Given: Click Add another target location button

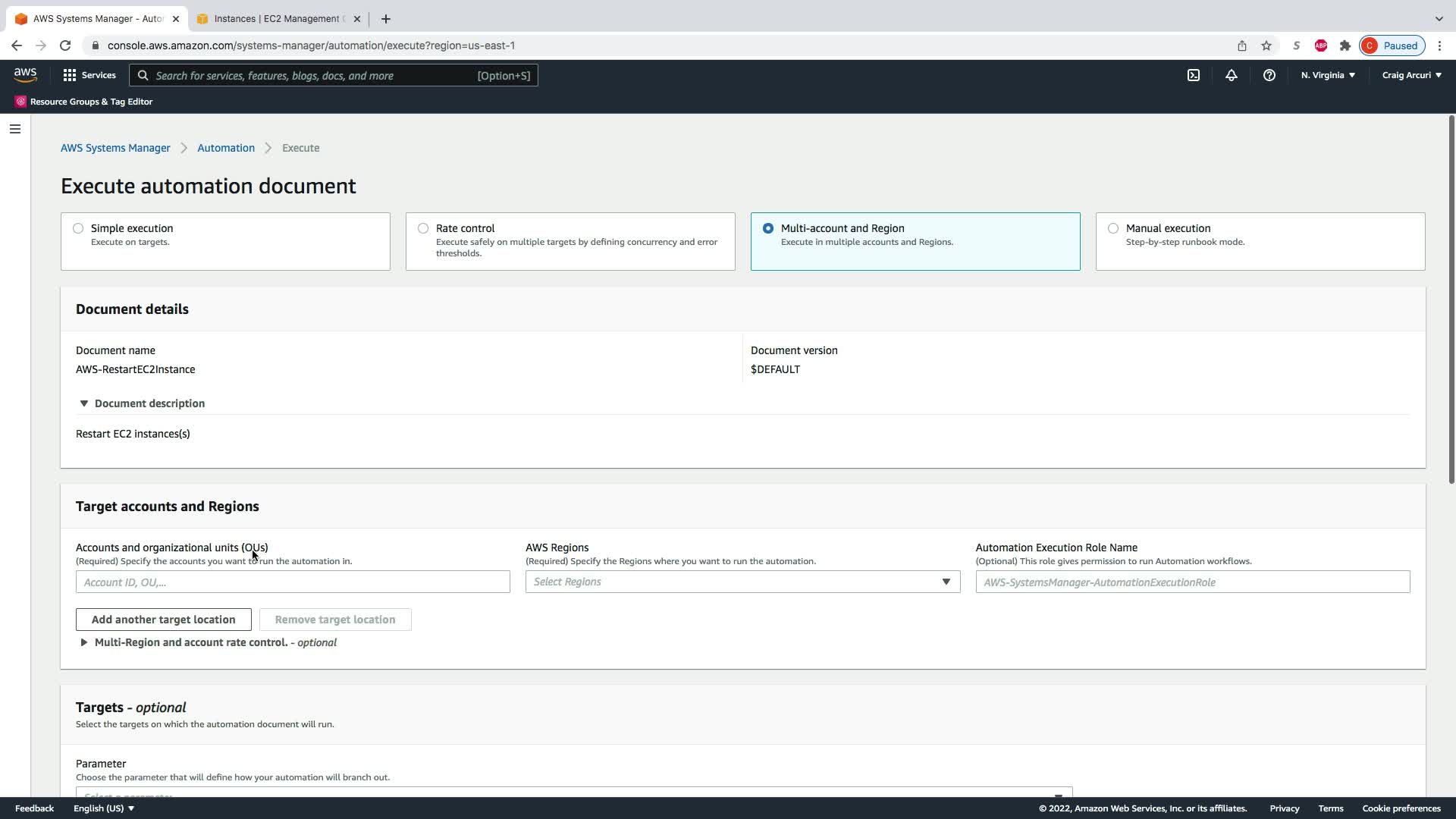Looking at the screenshot, I should (x=163, y=620).
